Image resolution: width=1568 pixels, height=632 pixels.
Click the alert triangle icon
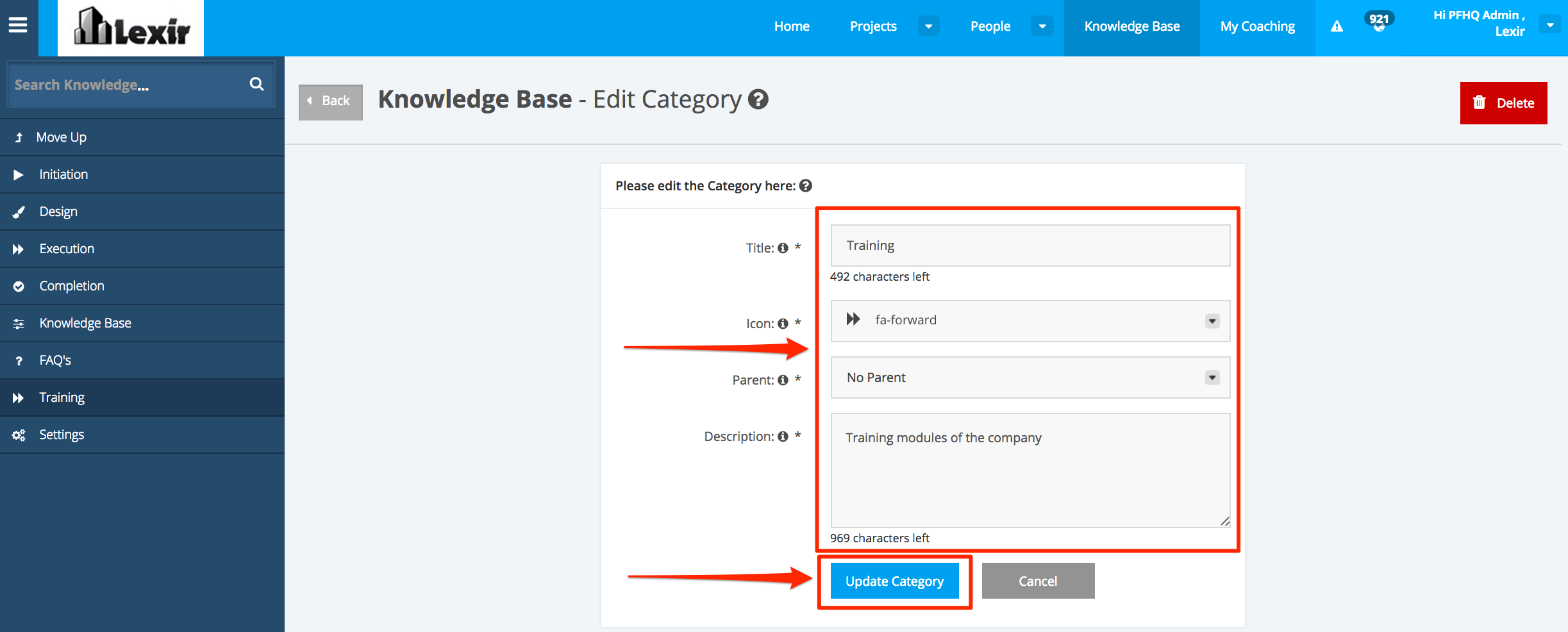tap(1337, 26)
